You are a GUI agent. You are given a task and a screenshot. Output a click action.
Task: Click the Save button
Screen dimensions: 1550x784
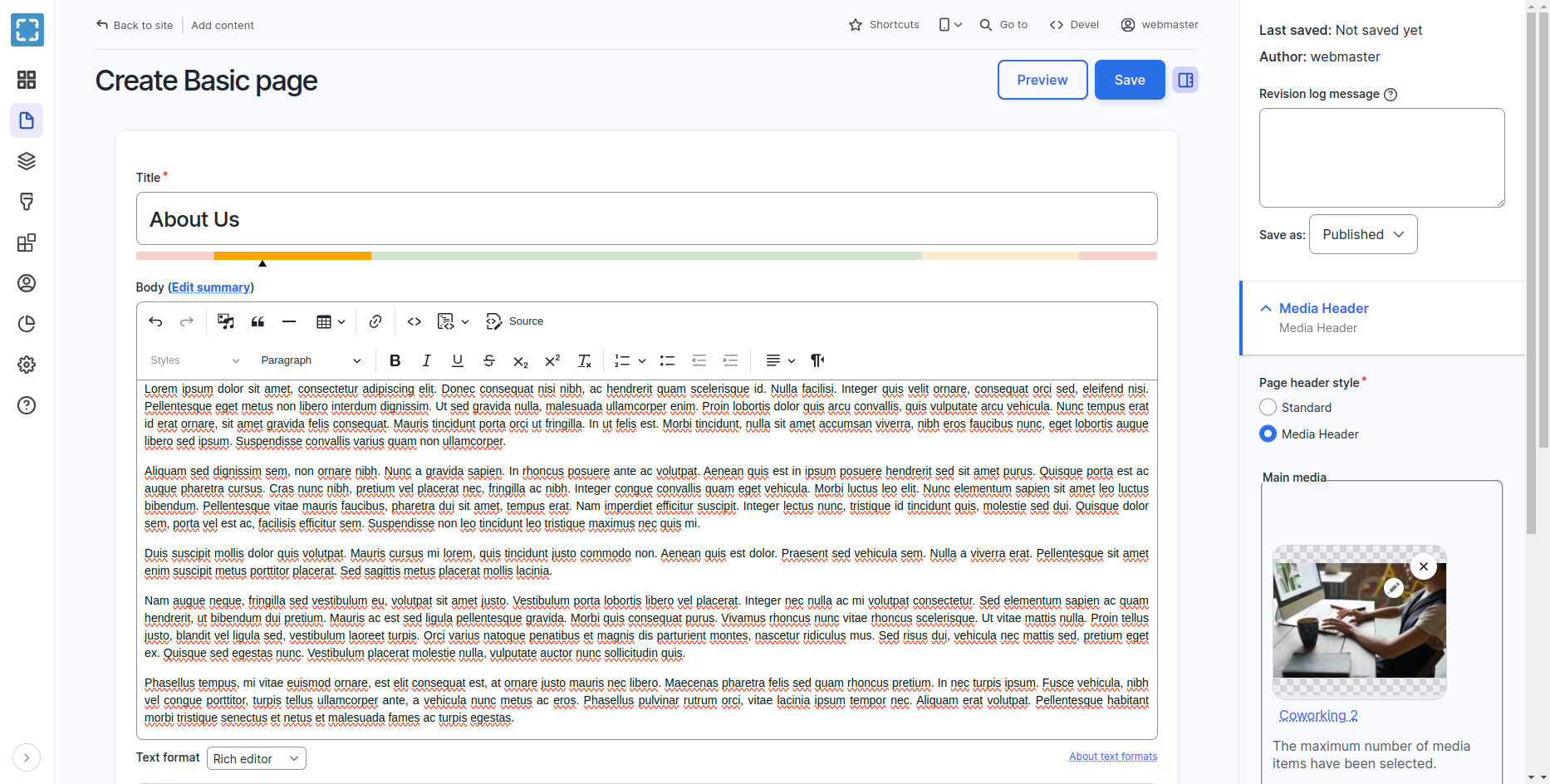(1130, 80)
